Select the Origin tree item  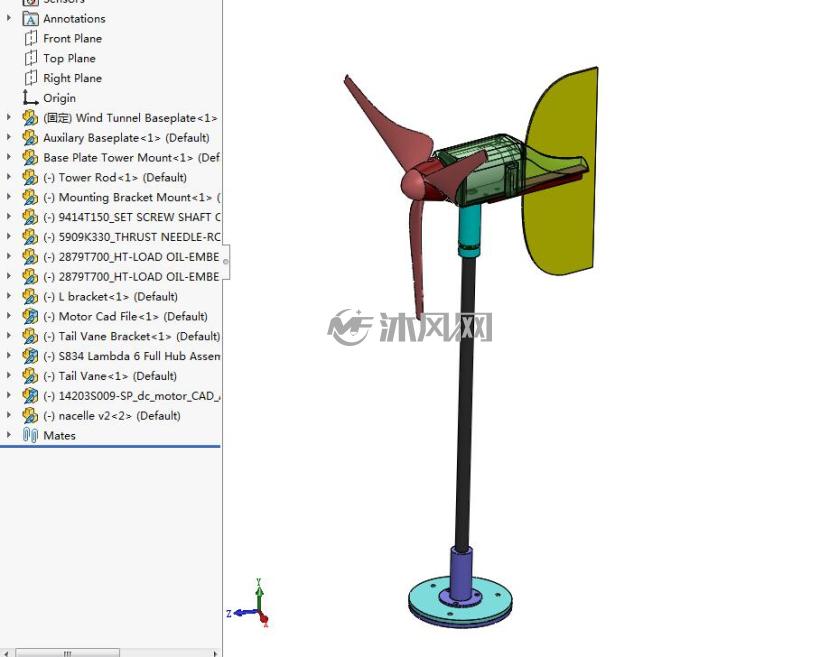tap(60, 98)
